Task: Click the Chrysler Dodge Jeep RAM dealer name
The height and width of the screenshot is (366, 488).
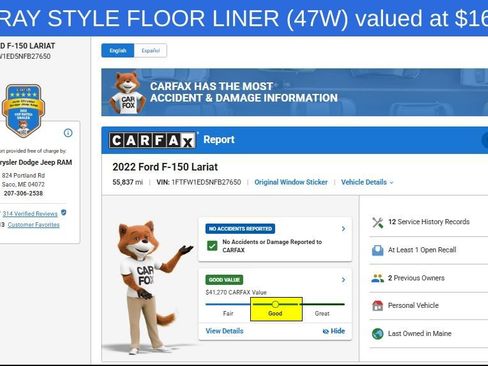Action: point(36,162)
